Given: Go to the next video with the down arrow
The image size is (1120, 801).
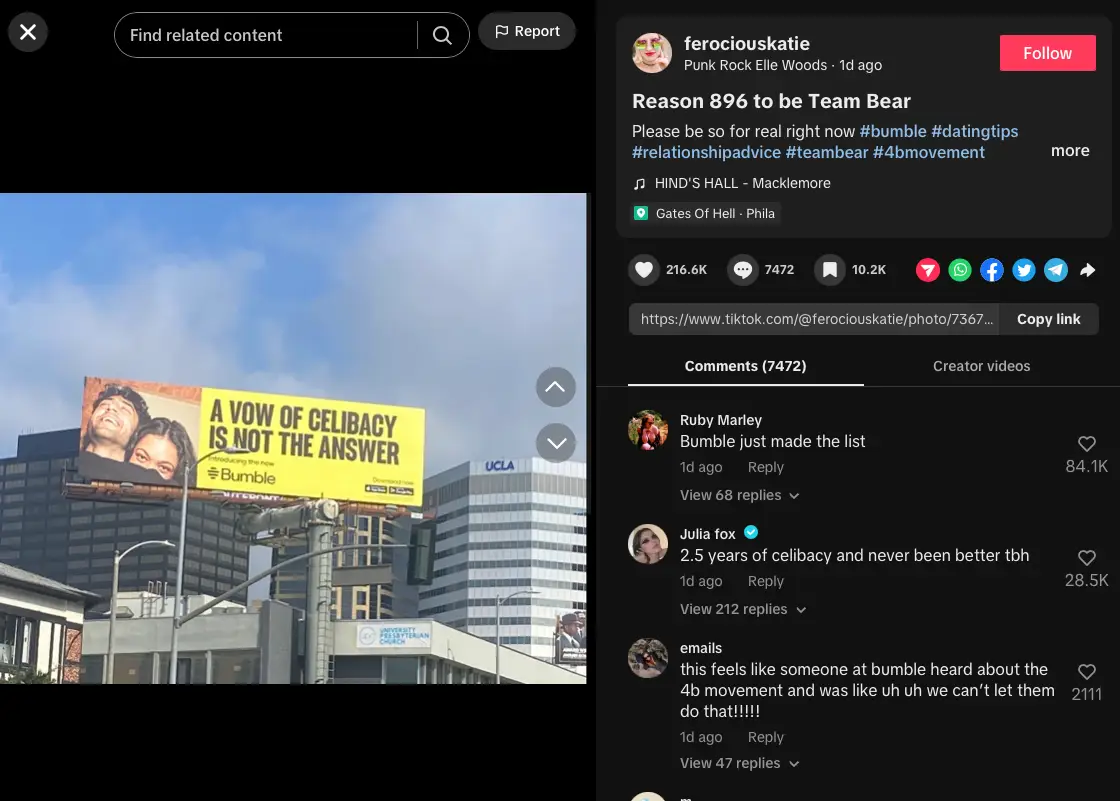Looking at the screenshot, I should [x=556, y=443].
